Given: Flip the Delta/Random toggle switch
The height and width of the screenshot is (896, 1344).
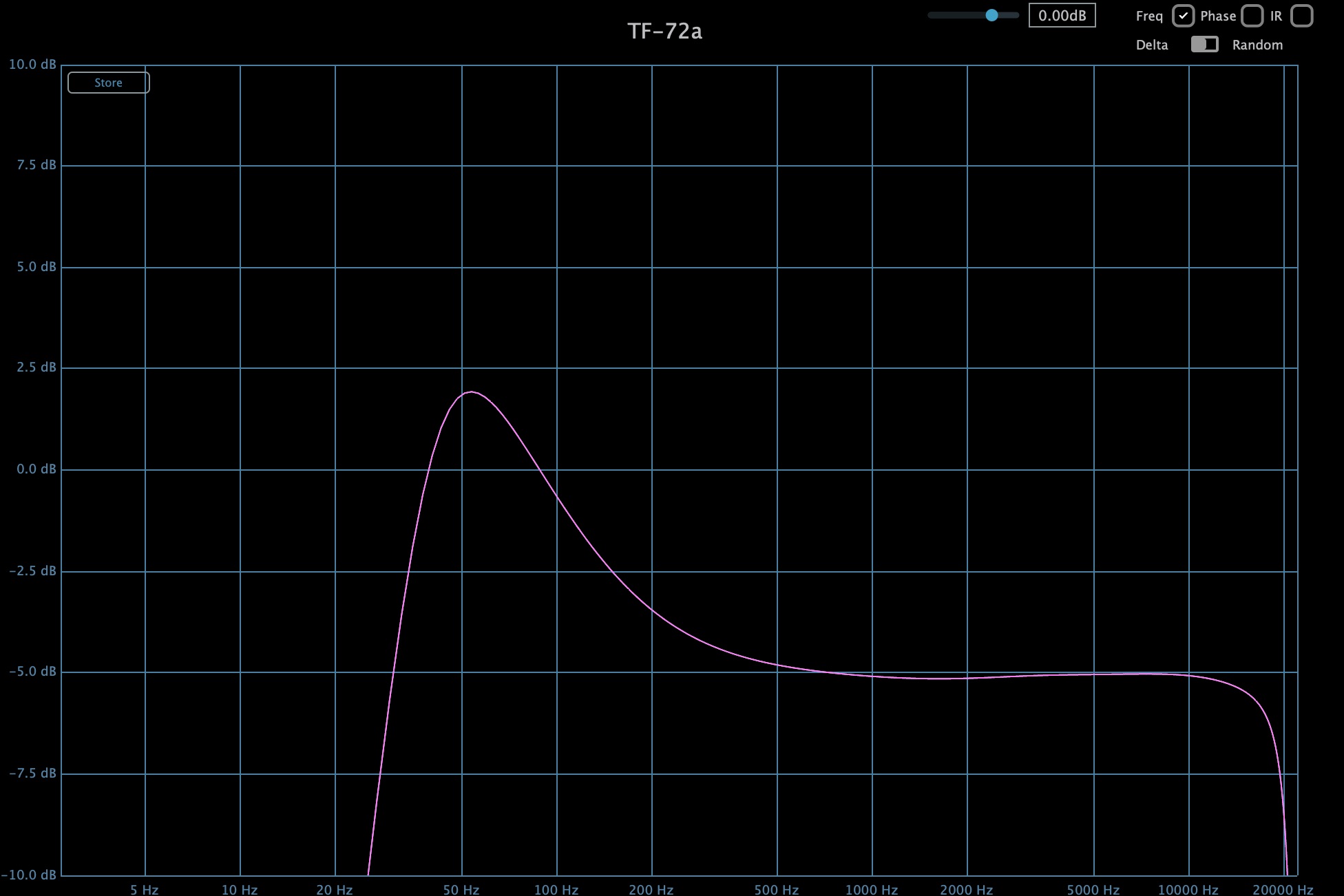Looking at the screenshot, I should pos(1204,45).
